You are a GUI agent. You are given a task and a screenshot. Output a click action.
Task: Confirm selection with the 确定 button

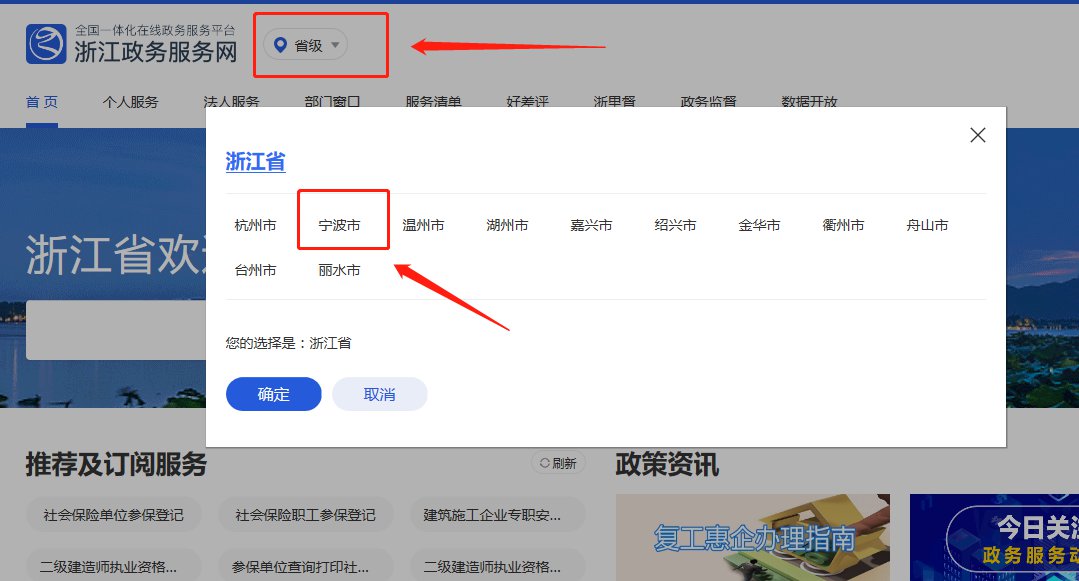pos(273,394)
